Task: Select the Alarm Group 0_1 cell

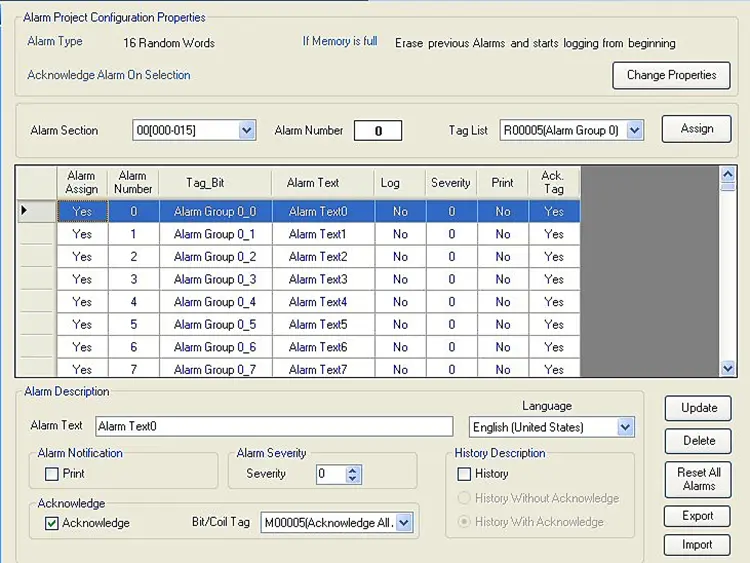Action: (x=215, y=234)
